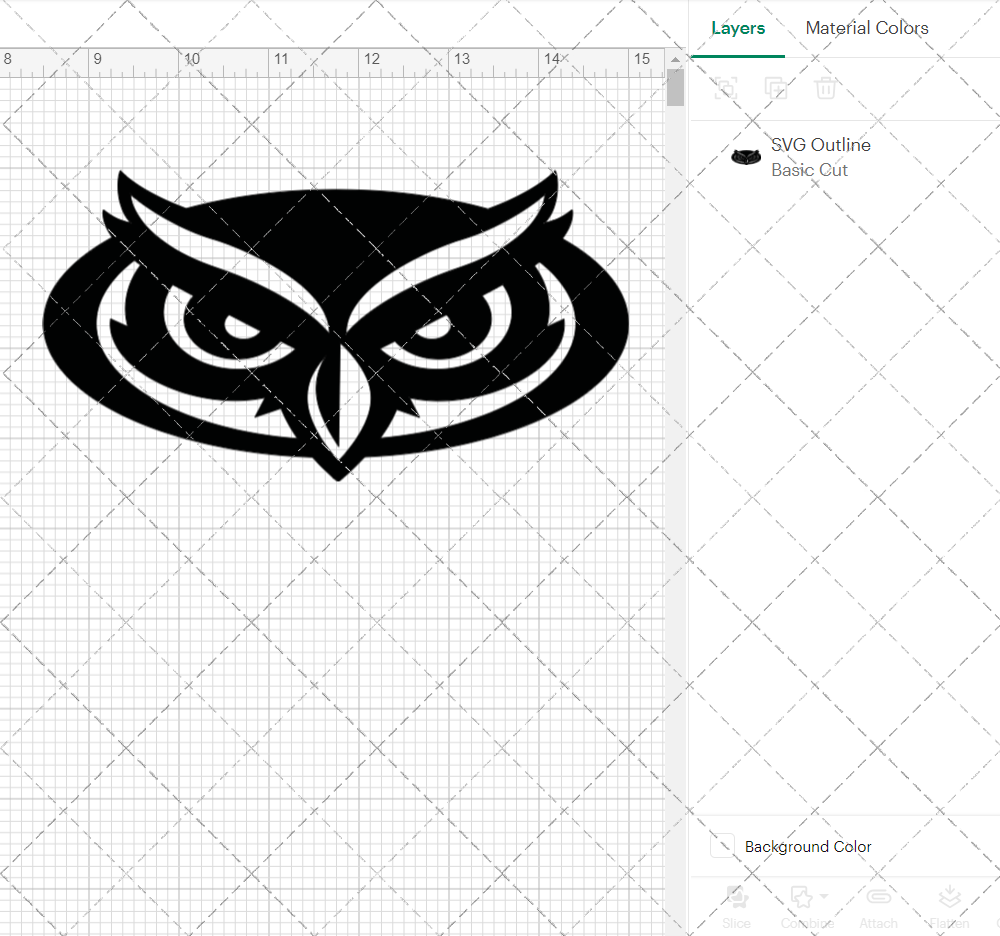1000x936 pixels.
Task: Open the Combine dropdown
Action: [x=807, y=907]
